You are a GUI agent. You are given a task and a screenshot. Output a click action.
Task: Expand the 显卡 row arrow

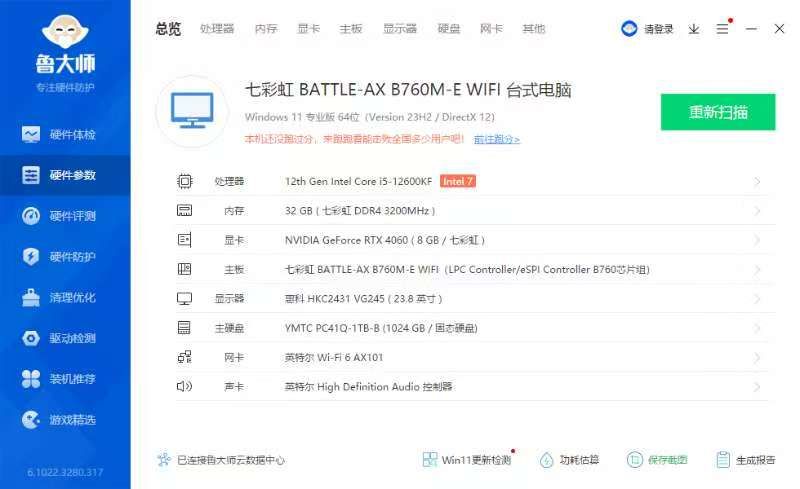pyautogui.click(x=757, y=240)
